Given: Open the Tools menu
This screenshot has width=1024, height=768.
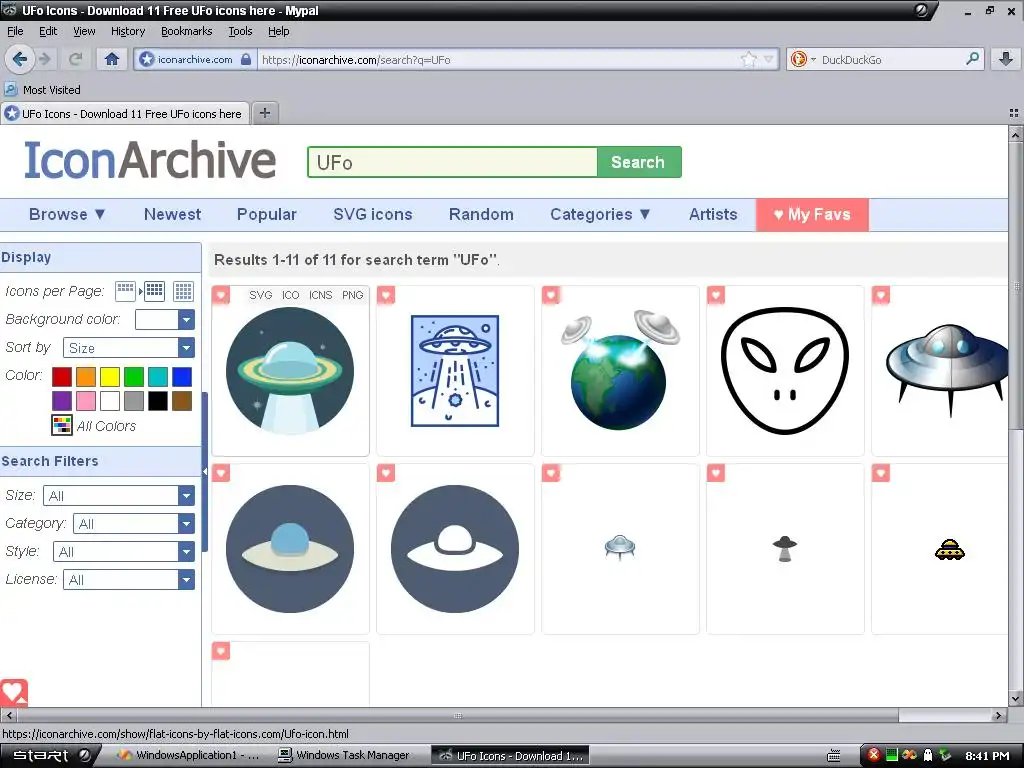Looking at the screenshot, I should (x=240, y=31).
